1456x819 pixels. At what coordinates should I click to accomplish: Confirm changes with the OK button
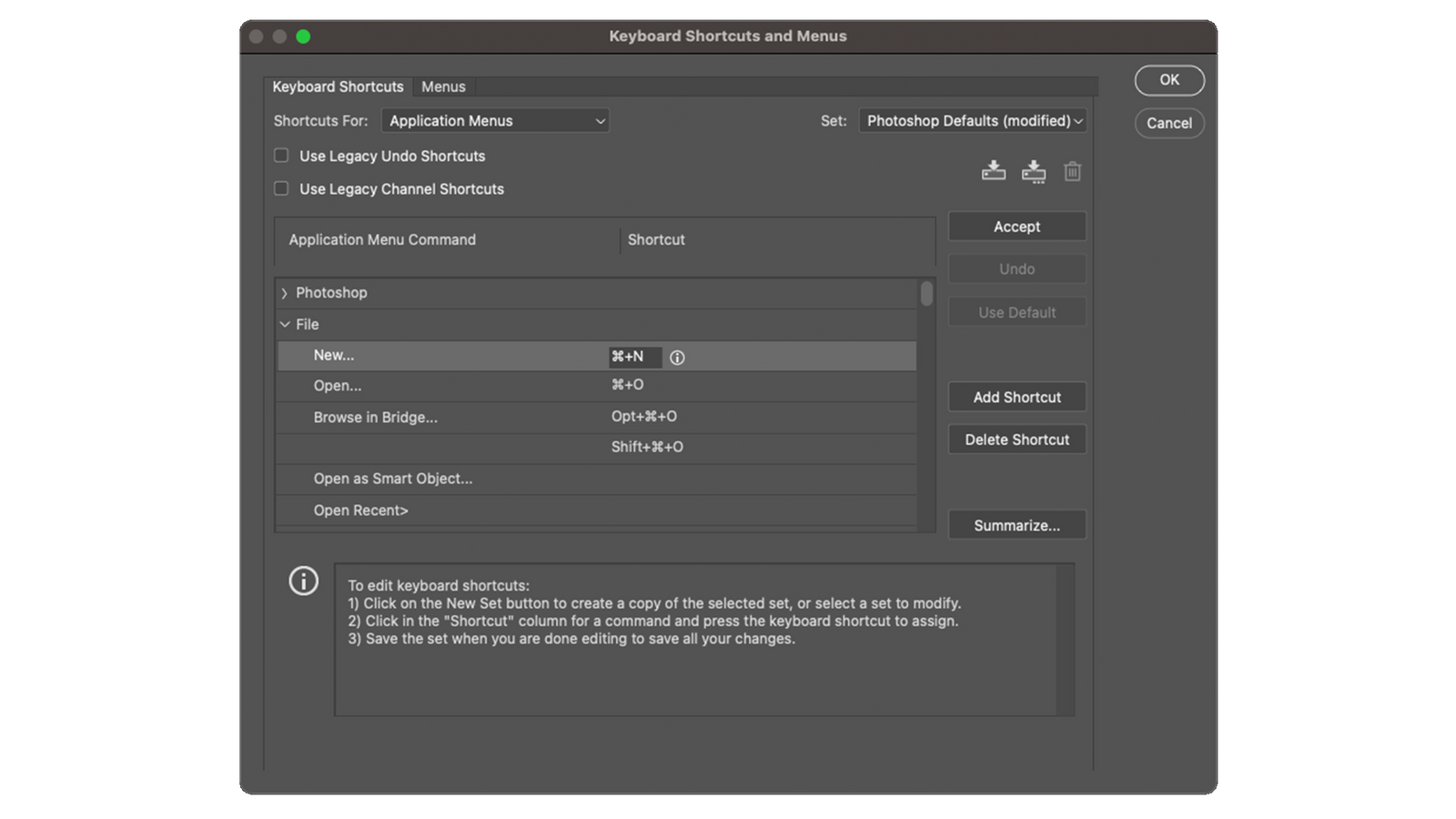click(x=1169, y=80)
